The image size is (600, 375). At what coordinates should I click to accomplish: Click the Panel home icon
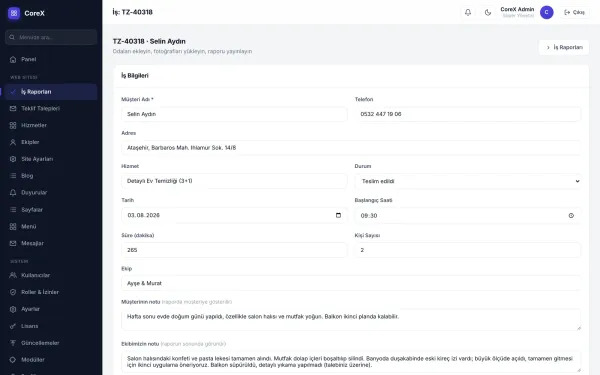(x=13, y=59)
